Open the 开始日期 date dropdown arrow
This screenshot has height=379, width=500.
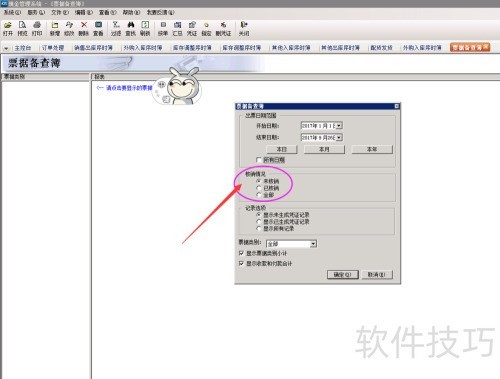tap(339, 126)
